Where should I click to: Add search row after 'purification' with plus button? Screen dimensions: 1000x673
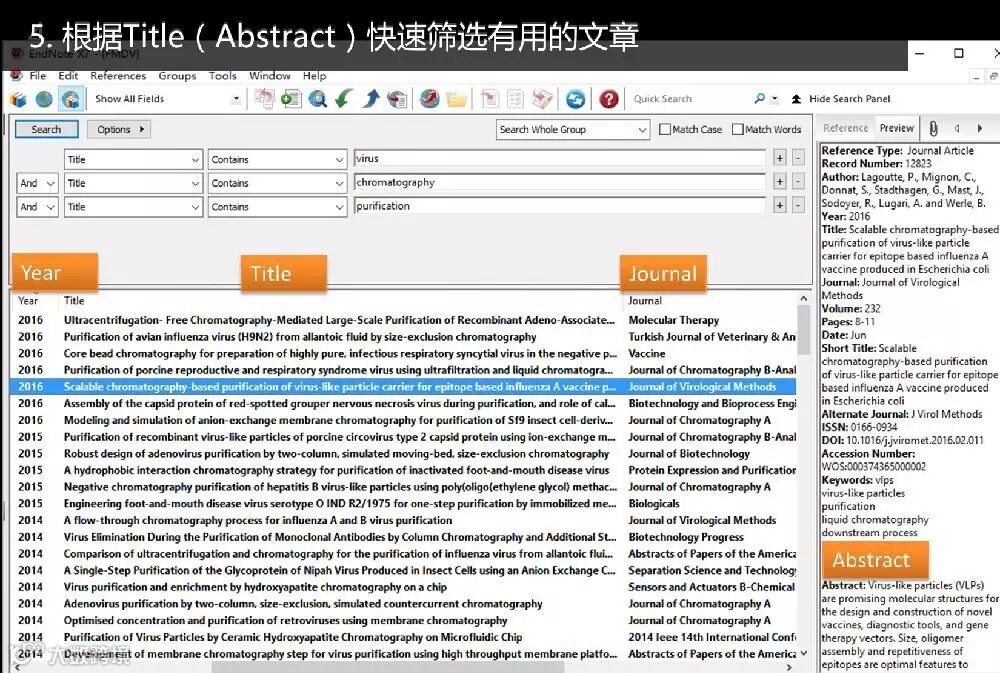[779, 205]
